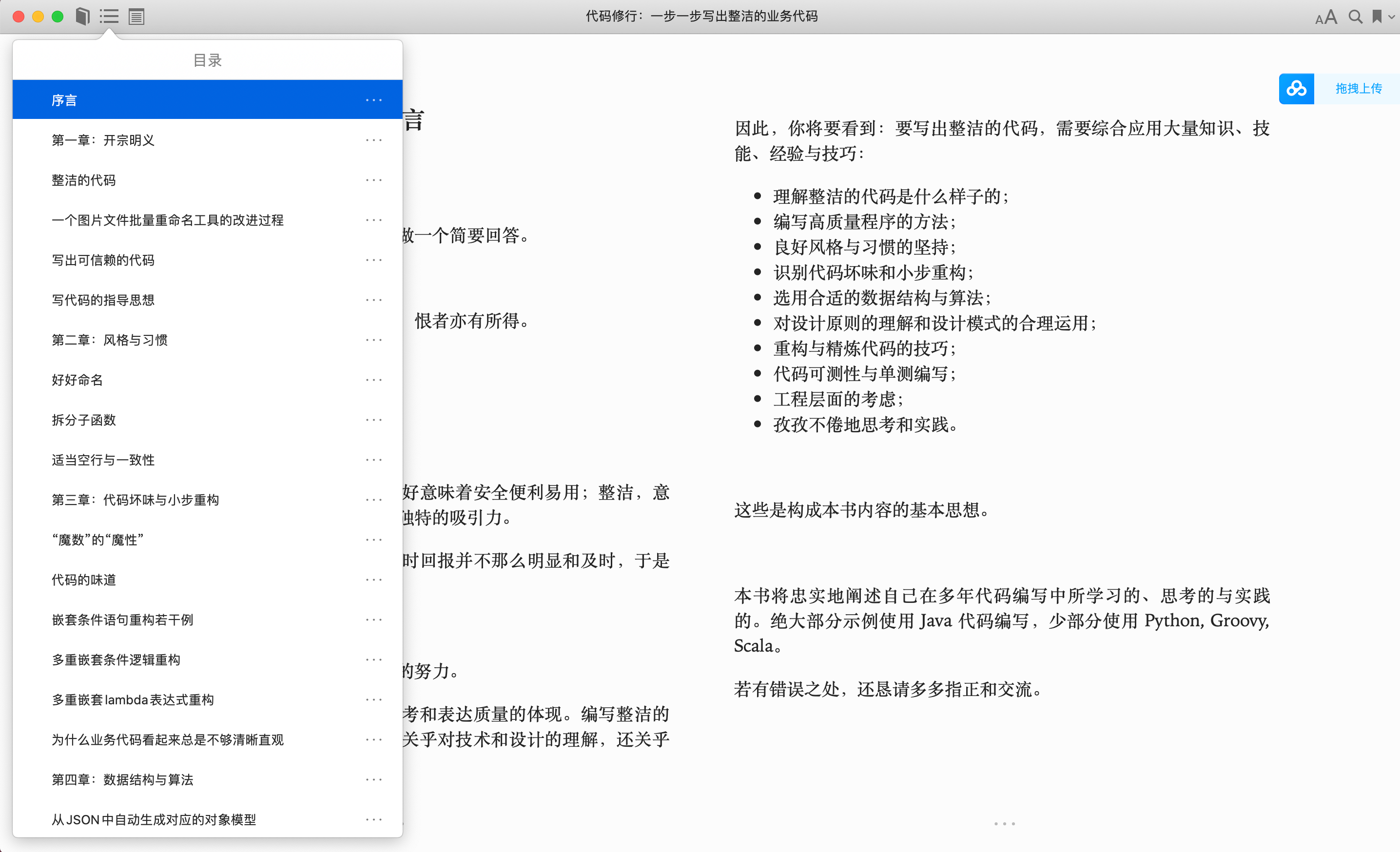Screen dimensions: 1400x852
Task: Click the ellipsis beside 第二章：风格与习惯
Action: 374,340
